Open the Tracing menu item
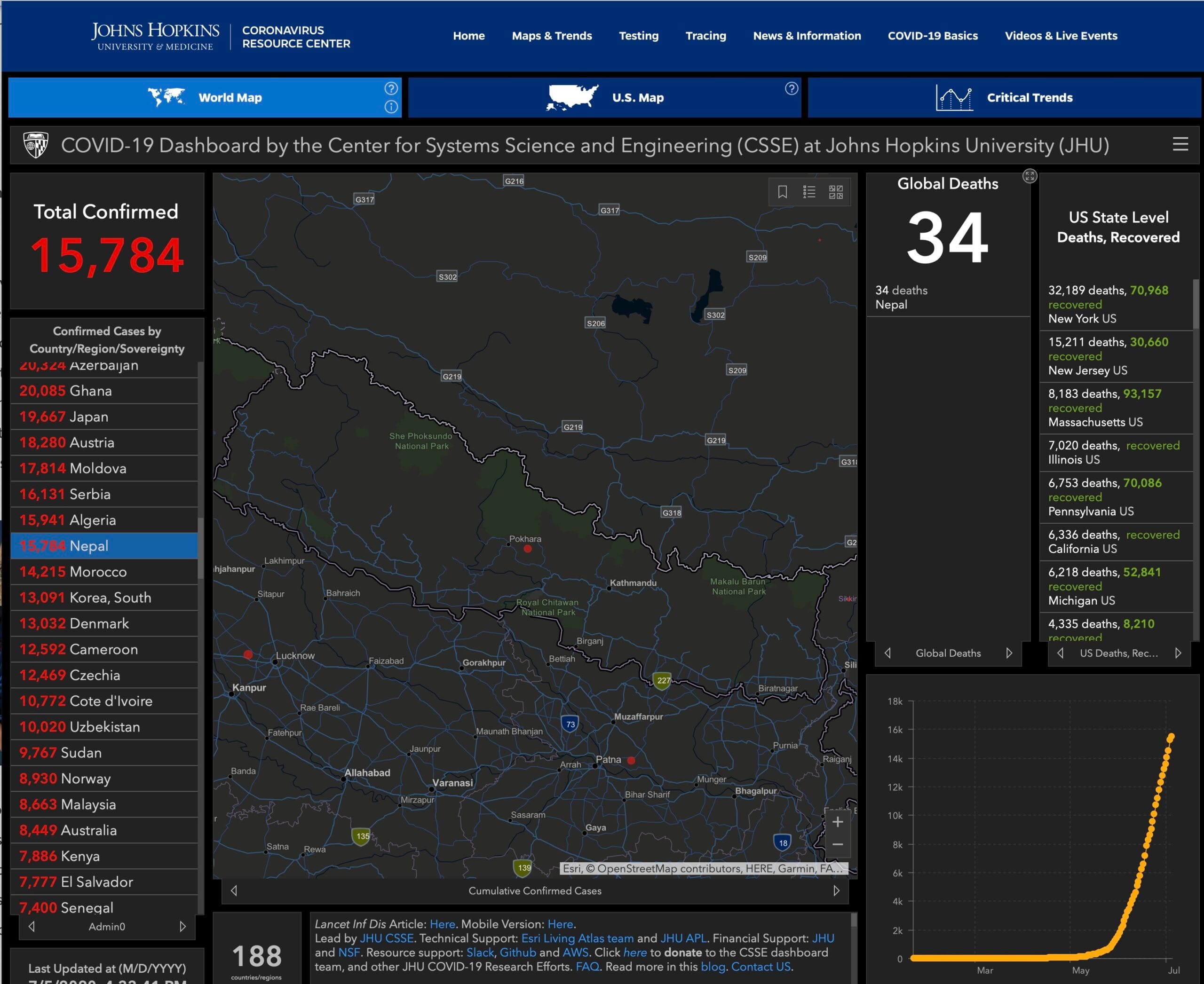 click(705, 36)
